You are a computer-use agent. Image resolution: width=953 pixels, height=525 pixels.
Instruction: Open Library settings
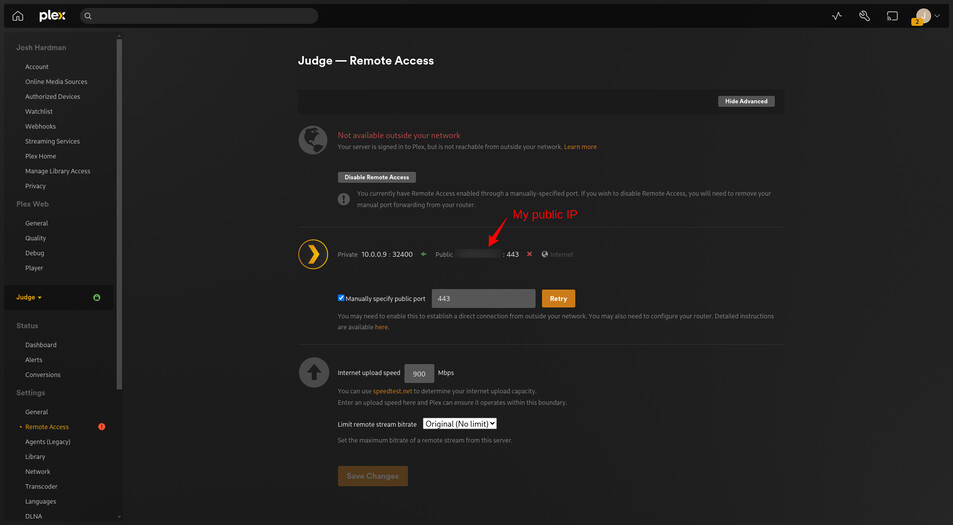[35, 457]
